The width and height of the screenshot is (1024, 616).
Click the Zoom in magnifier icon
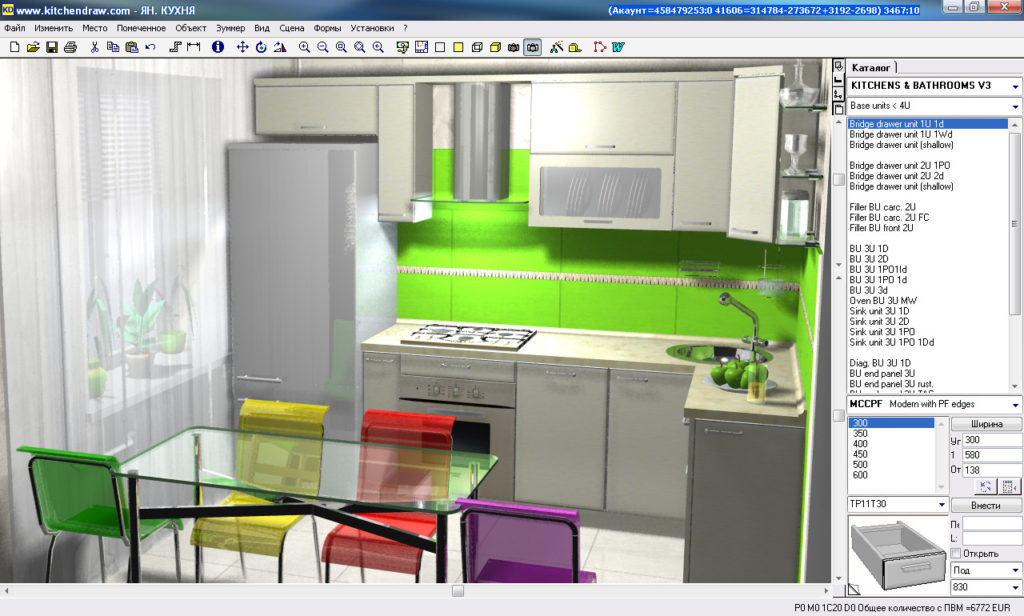click(304, 47)
